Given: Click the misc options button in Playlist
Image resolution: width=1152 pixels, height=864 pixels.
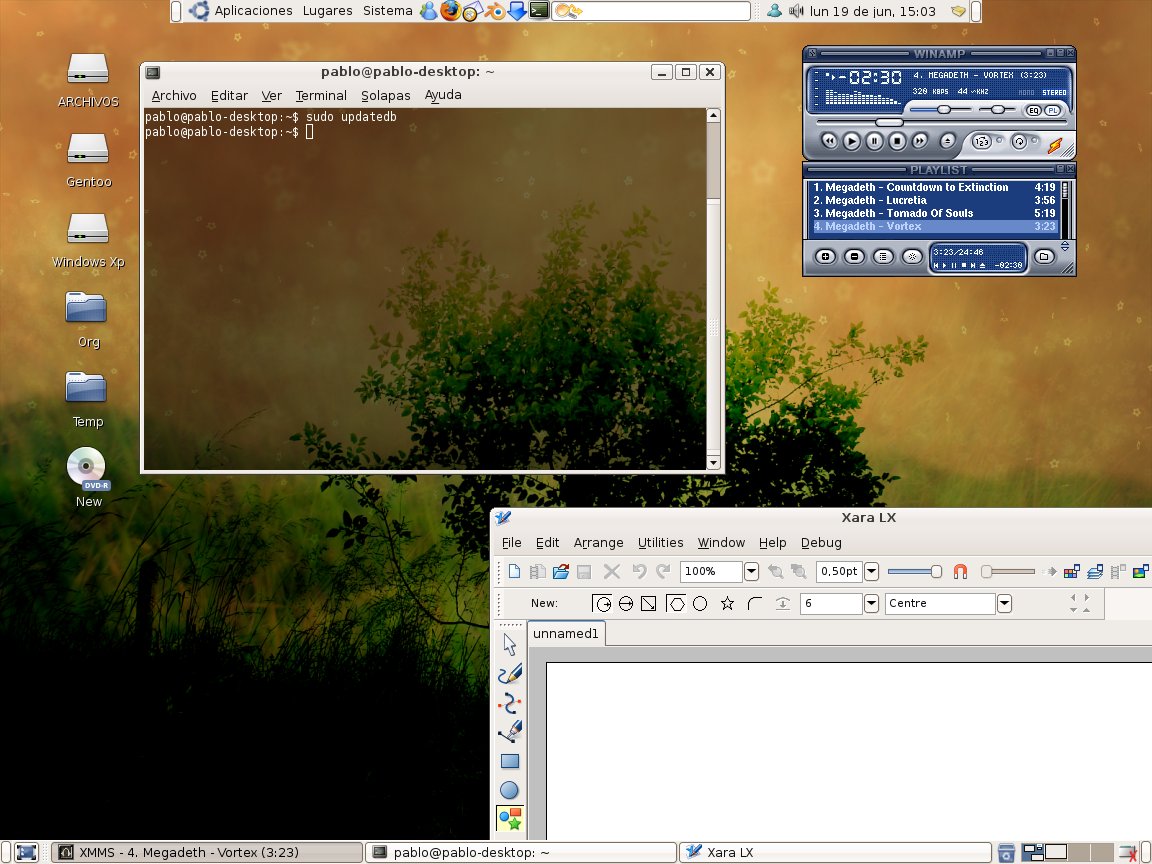Looking at the screenshot, I should tap(912, 256).
